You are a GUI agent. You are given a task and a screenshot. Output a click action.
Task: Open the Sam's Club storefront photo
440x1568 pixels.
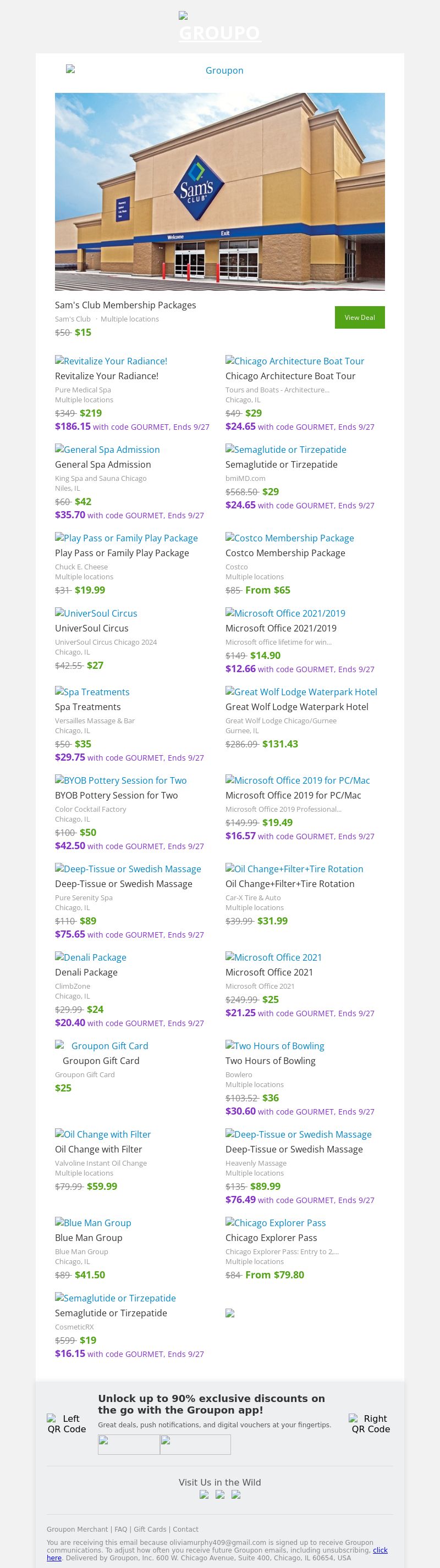(x=219, y=191)
